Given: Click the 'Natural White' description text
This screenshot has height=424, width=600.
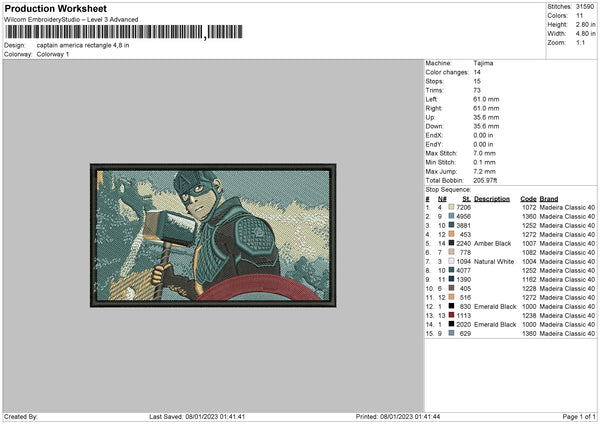Looking at the screenshot, I should (494, 261).
